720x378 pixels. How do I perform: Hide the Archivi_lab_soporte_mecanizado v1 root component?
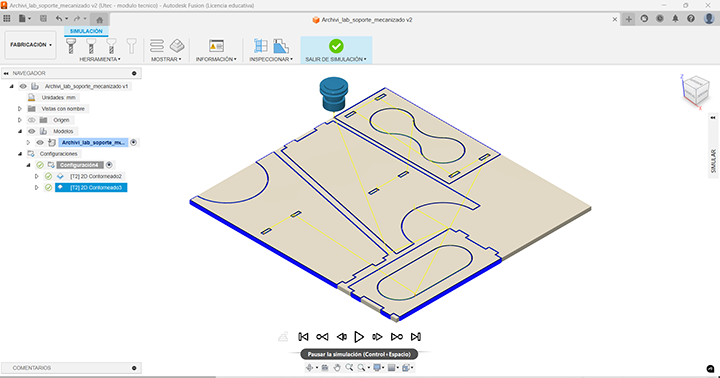tap(23, 86)
